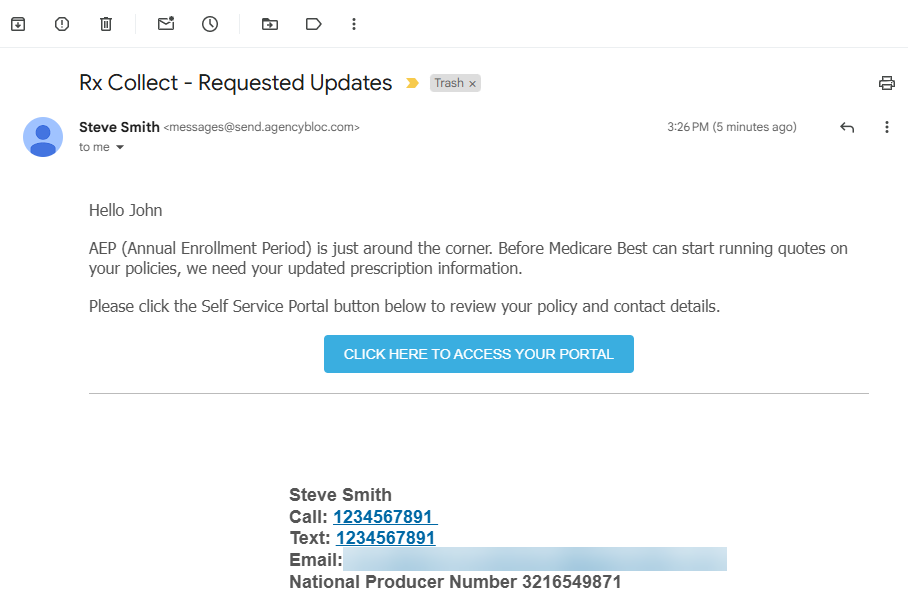Screen dimensions: 908x602
Task: Remove the Trash label from the email
Action: coord(471,83)
